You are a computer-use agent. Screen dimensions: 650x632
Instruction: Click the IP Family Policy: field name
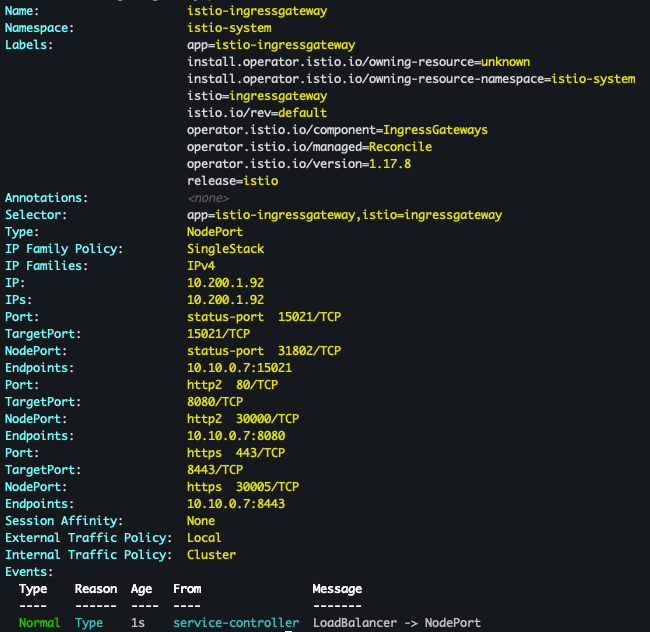[64, 249]
